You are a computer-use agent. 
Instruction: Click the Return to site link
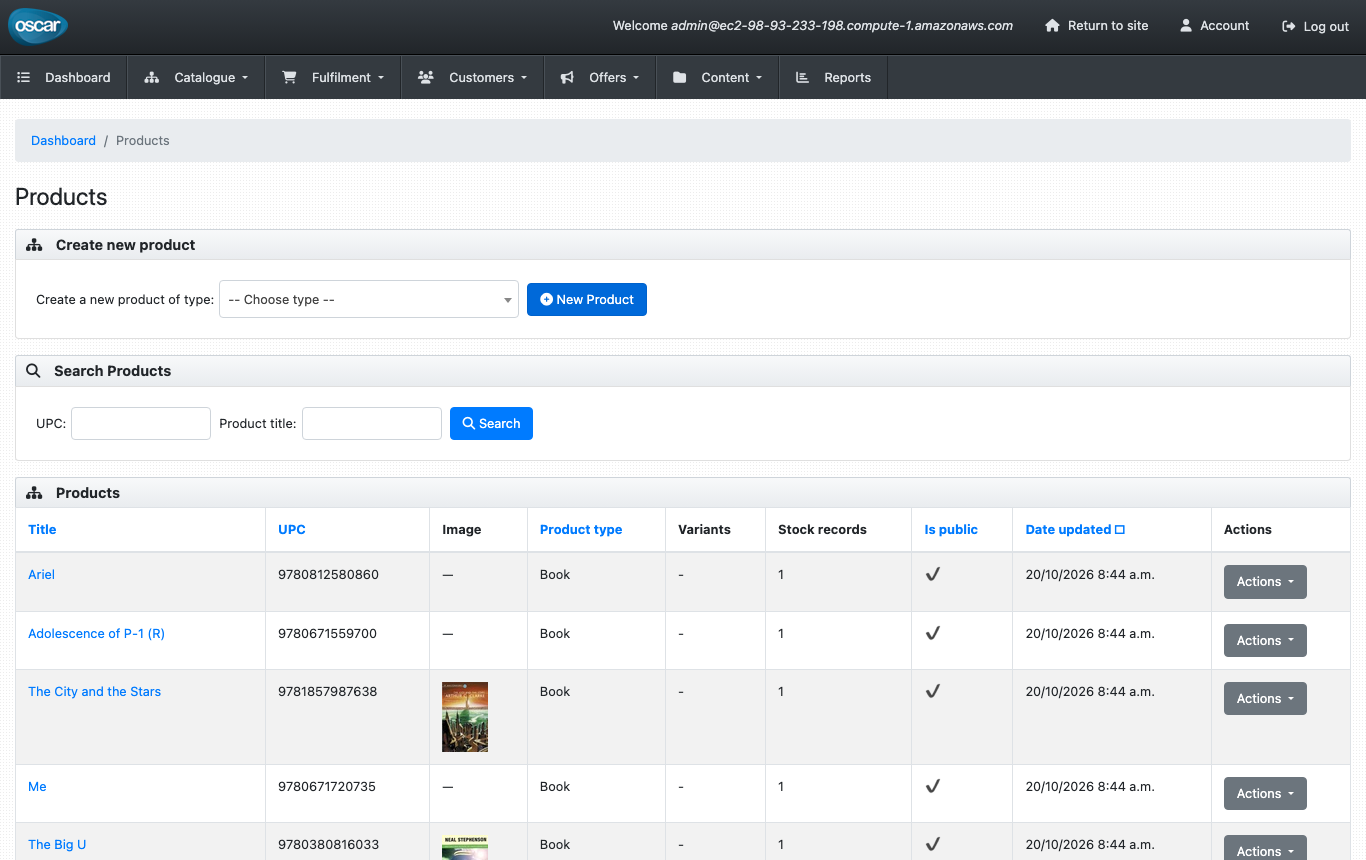click(1097, 26)
